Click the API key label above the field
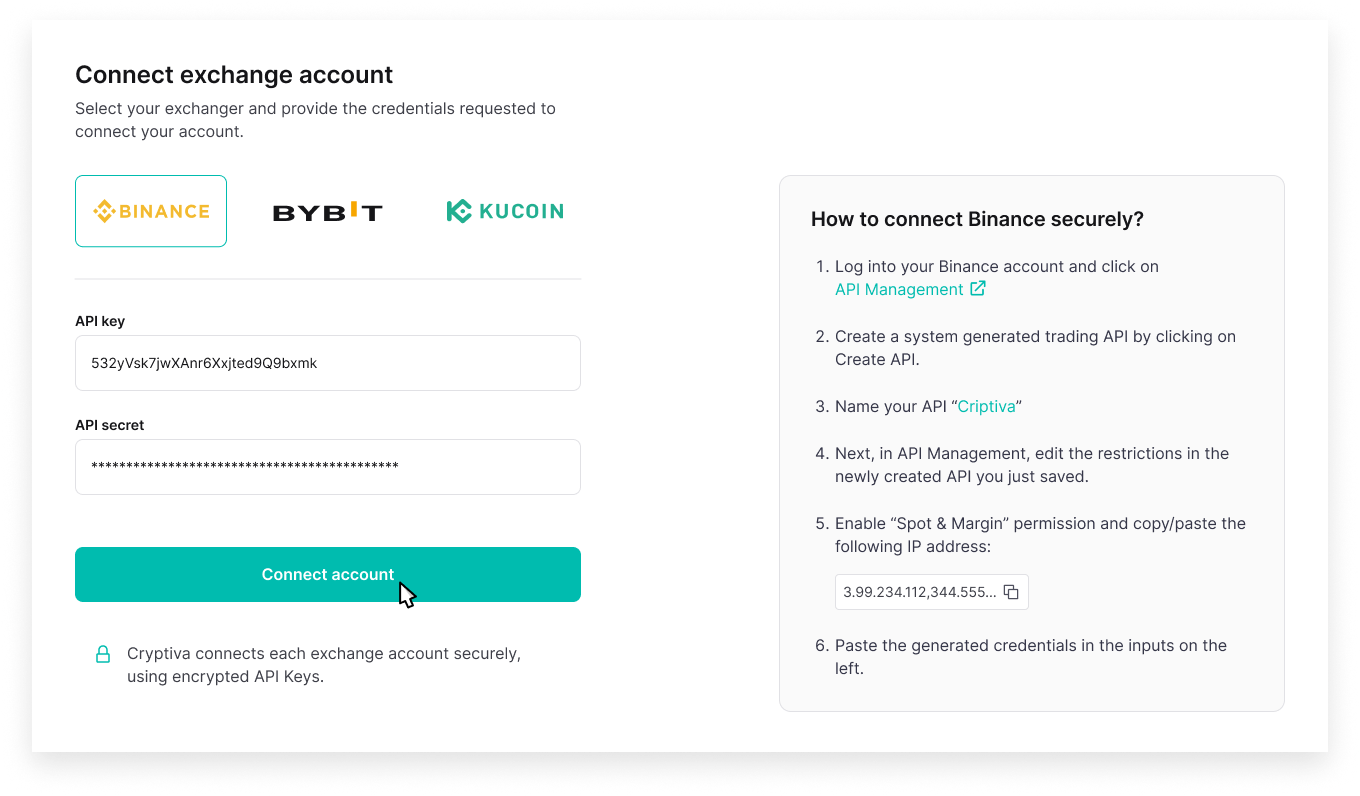Image resolution: width=1360 pixels, height=796 pixels. coord(100,321)
